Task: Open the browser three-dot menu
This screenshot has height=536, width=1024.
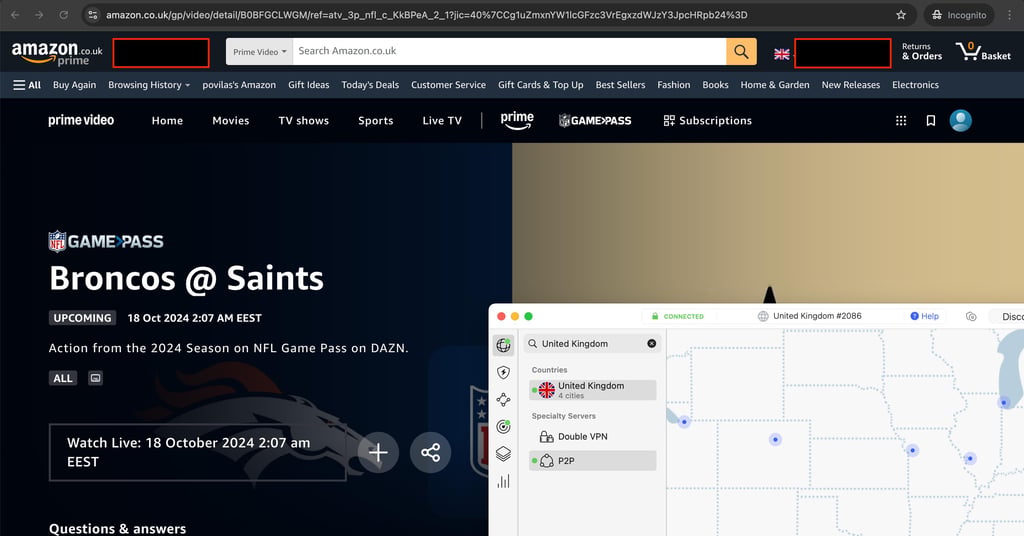Action: (x=1009, y=14)
